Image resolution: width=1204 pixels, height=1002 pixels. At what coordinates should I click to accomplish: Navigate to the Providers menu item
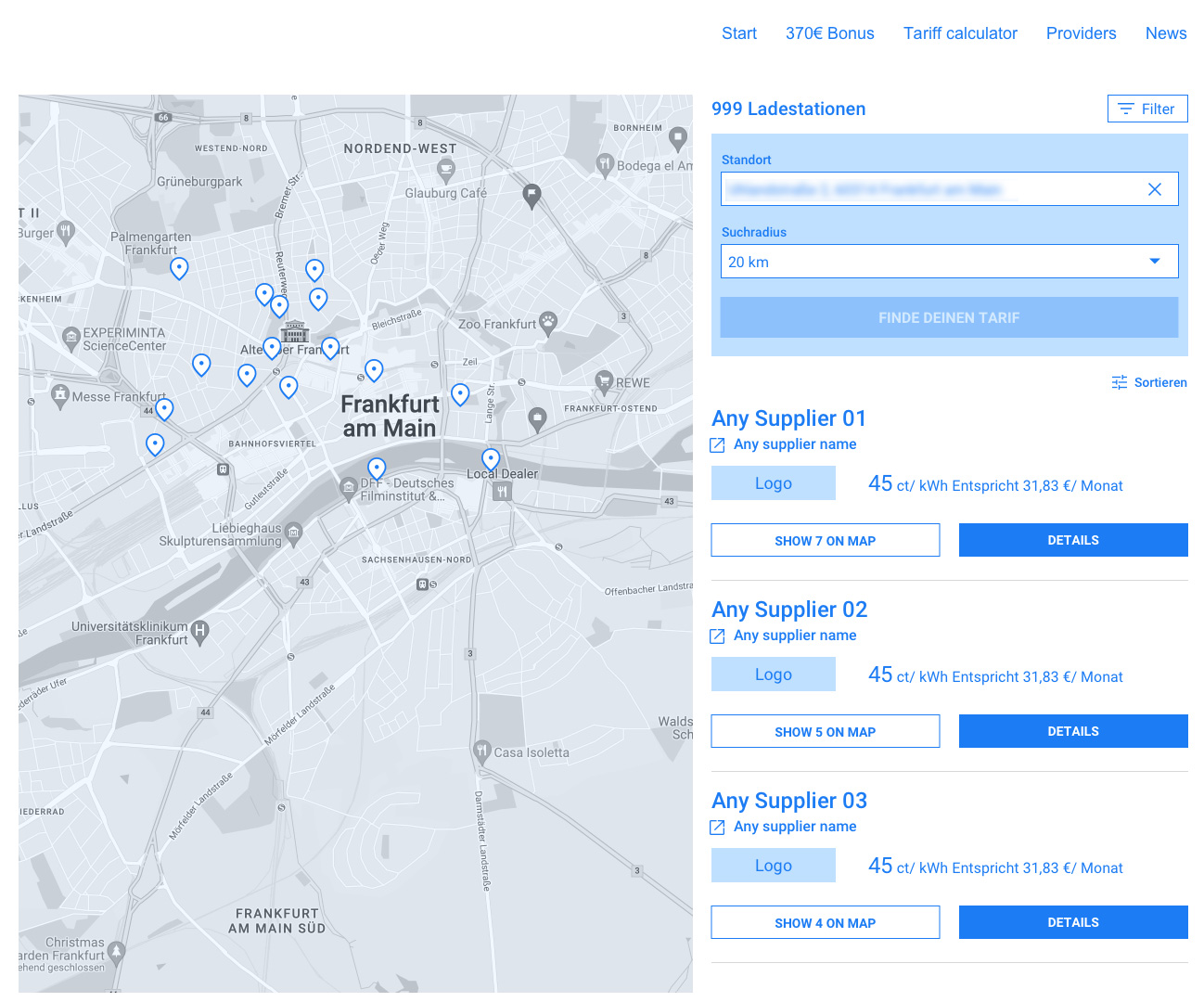(1081, 33)
